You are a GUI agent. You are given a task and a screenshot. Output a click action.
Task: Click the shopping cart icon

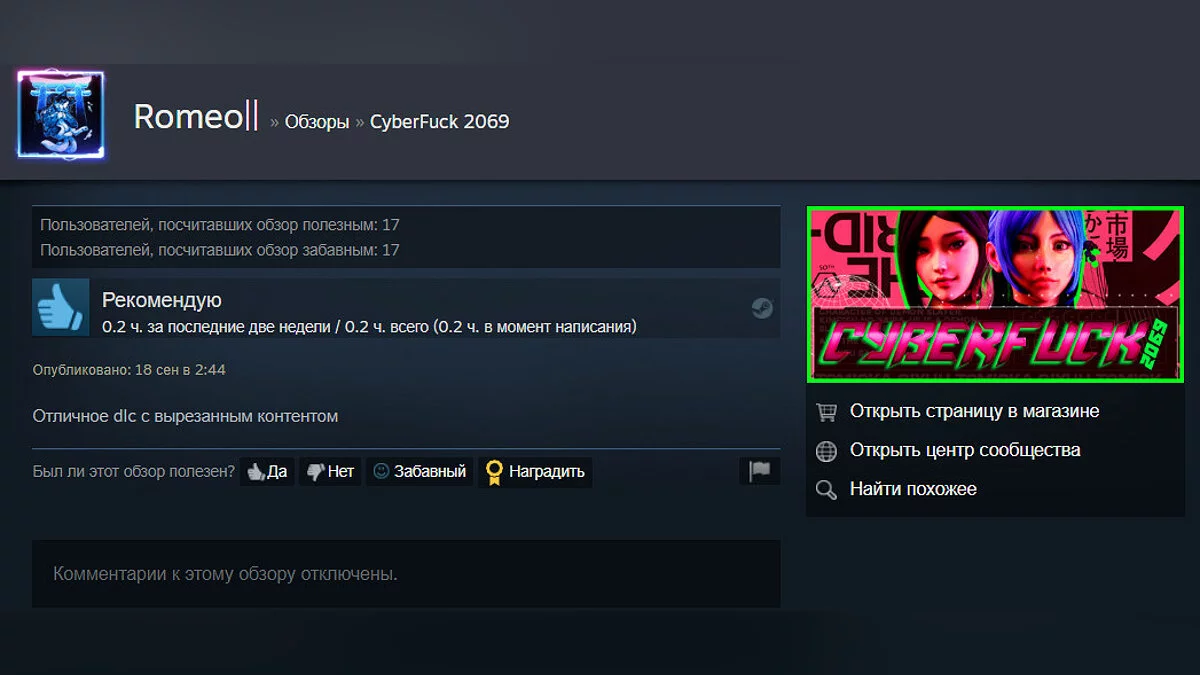(826, 411)
